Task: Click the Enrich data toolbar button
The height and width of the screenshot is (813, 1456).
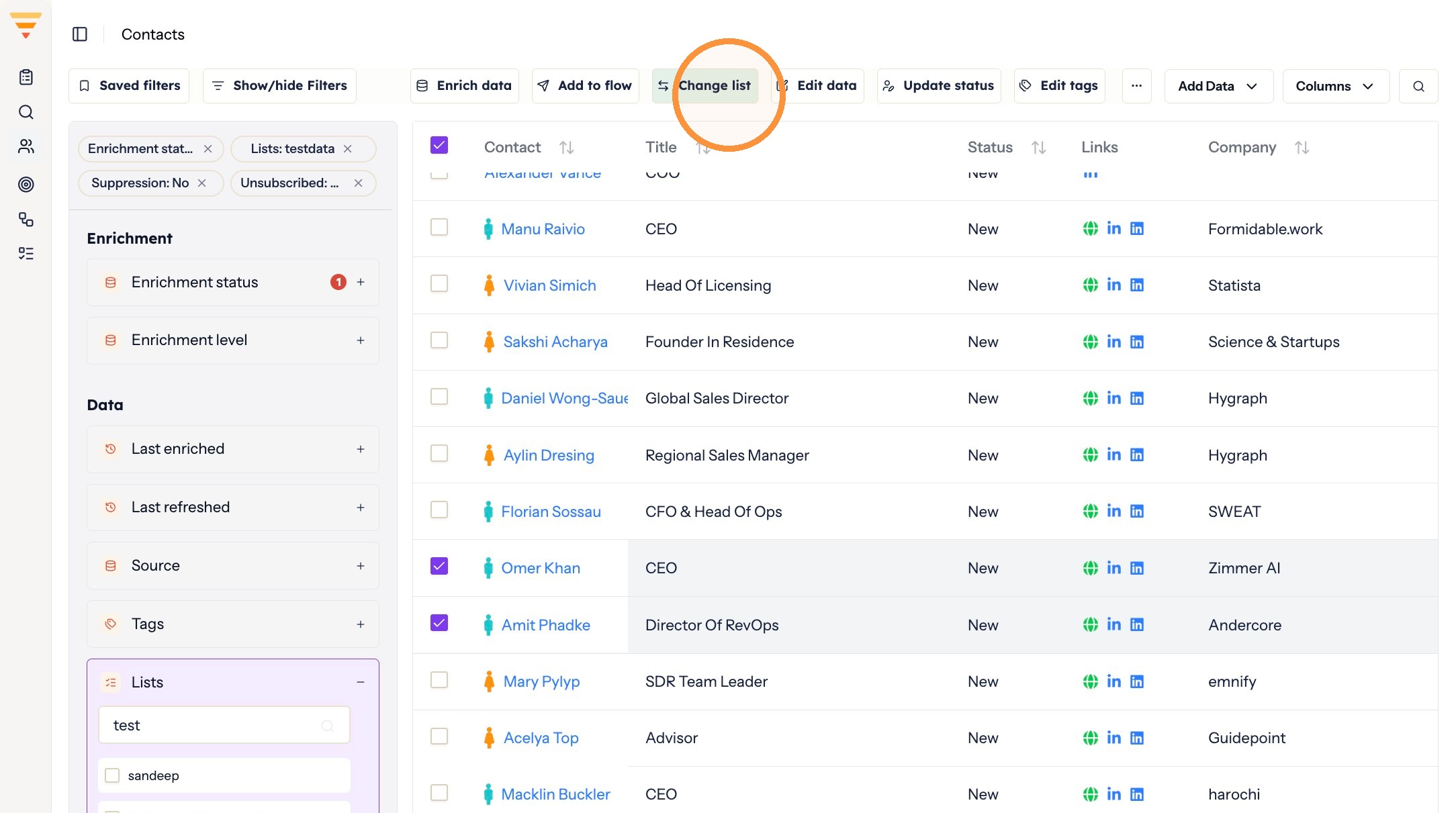Action: point(465,86)
